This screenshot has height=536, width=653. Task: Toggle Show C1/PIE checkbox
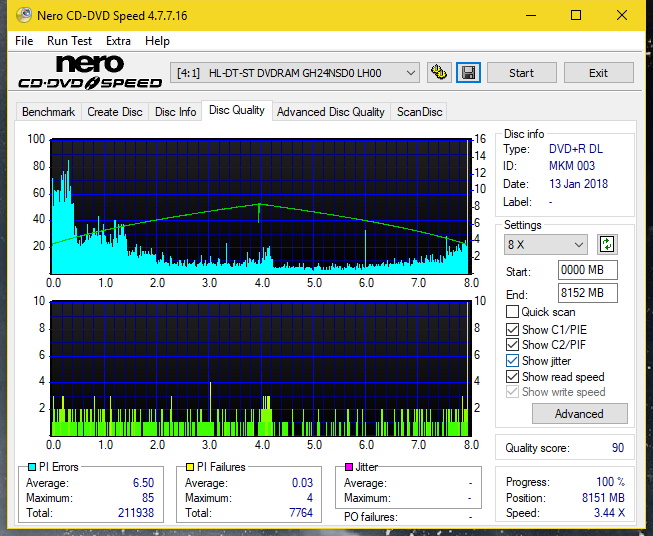(512, 329)
